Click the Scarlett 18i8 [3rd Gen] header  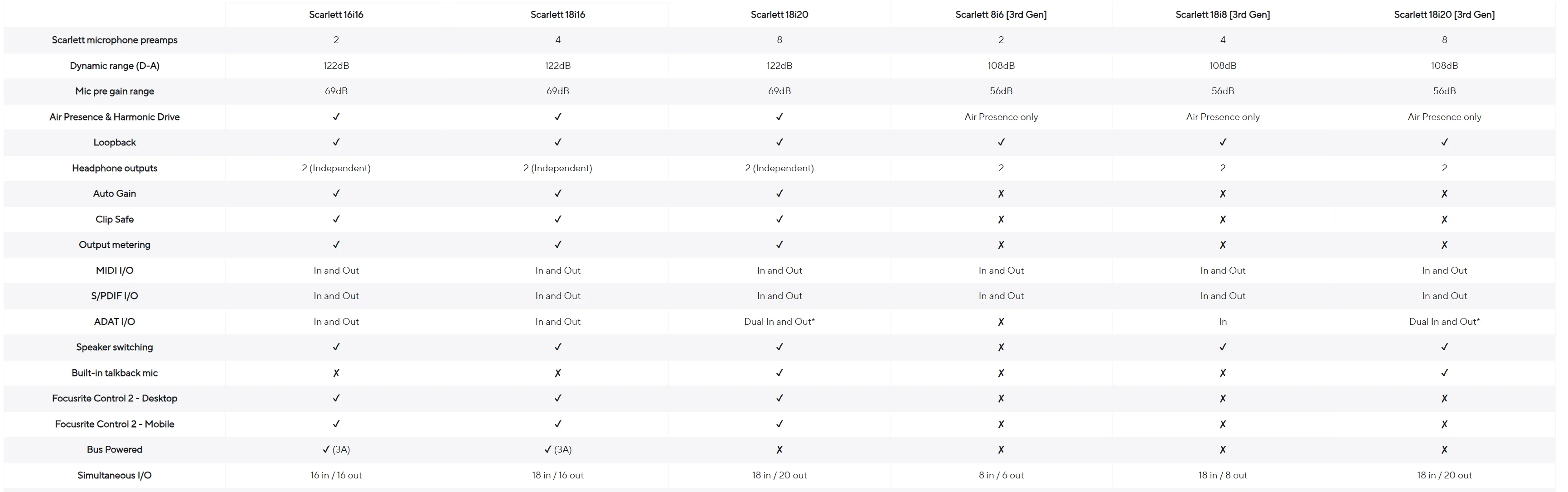tap(1222, 14)
